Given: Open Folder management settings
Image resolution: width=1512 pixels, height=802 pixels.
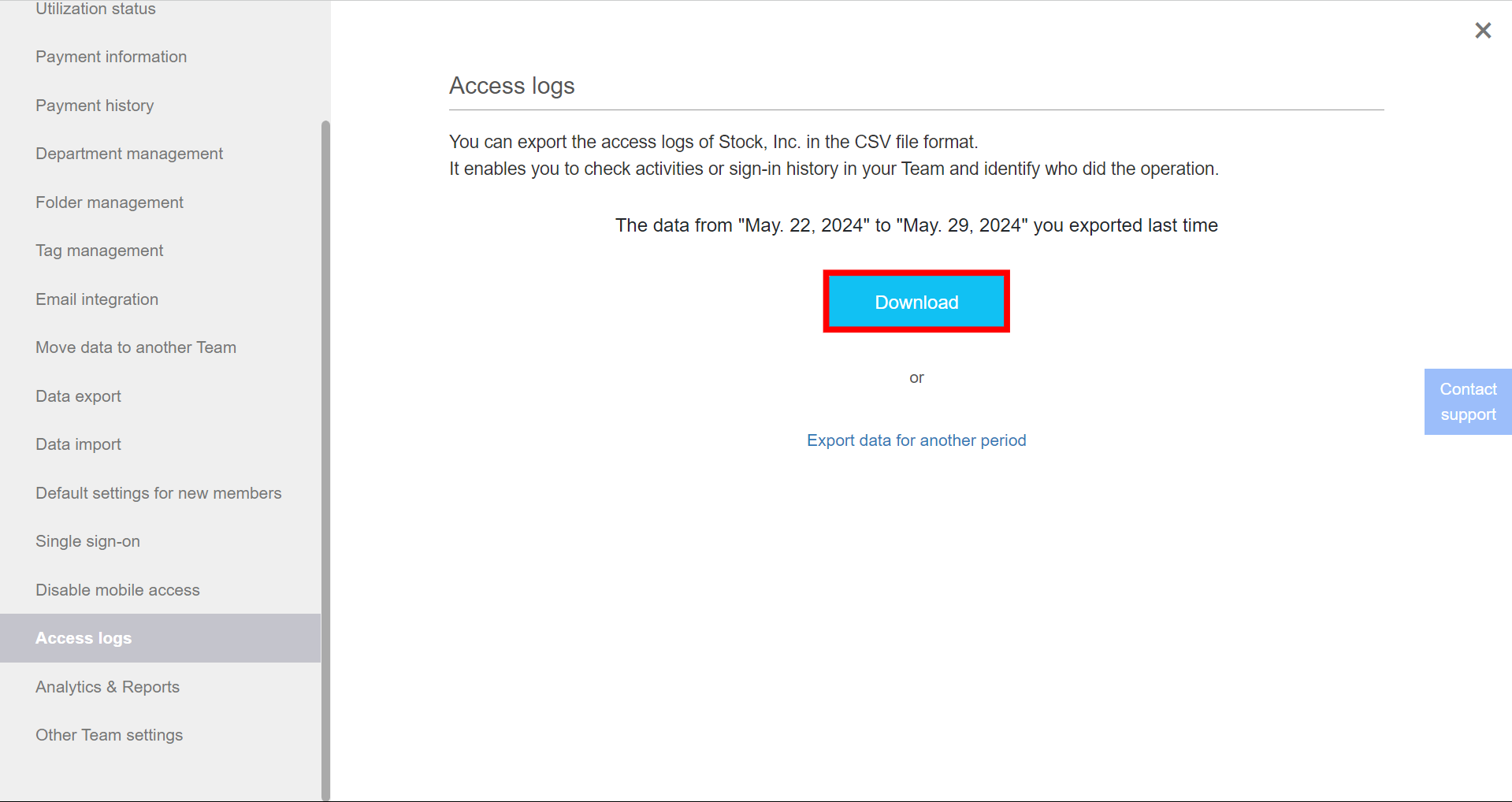Looking at the screenshot, I should (109, 202).
